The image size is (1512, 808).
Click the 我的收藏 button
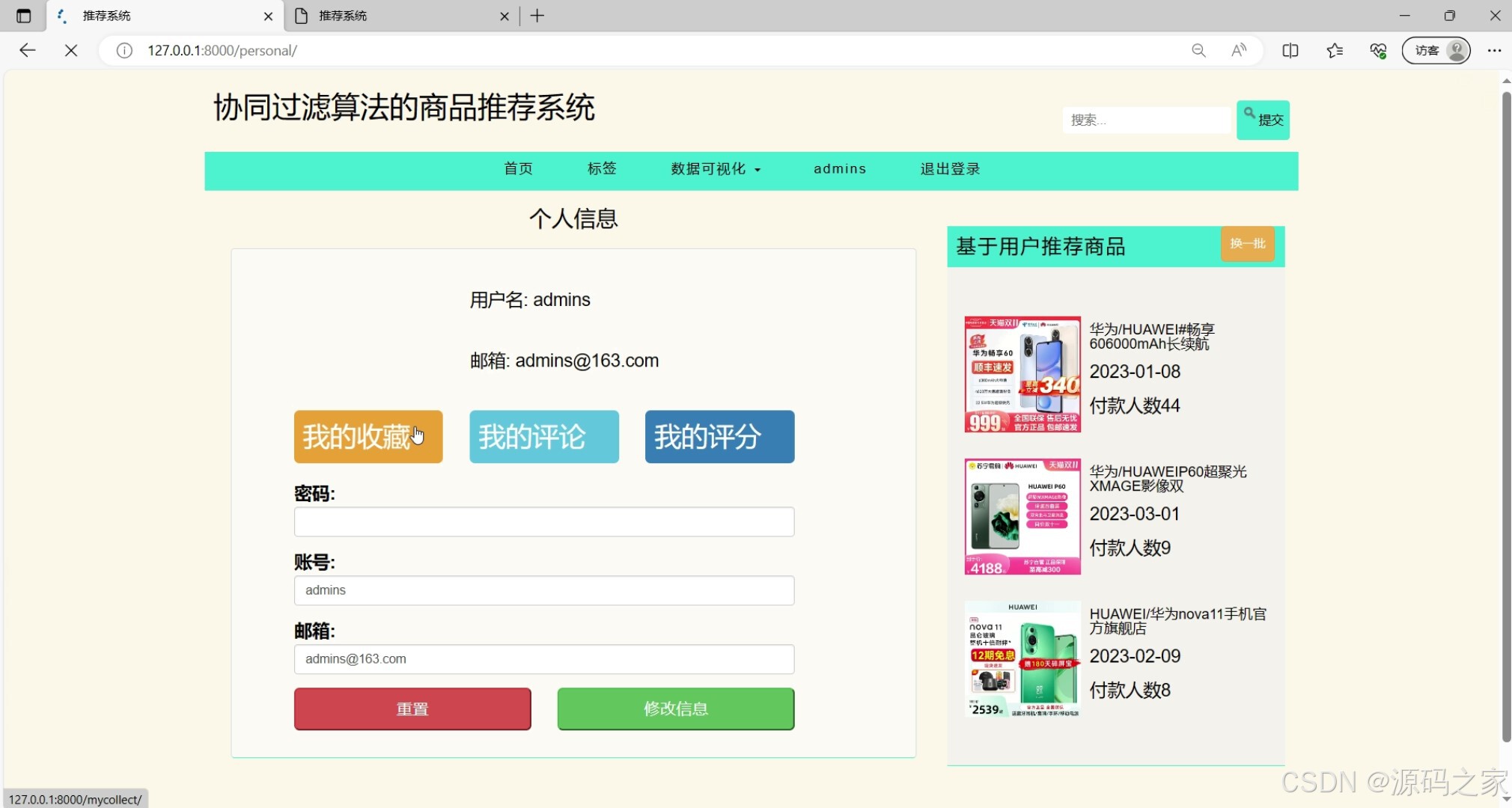pos(368,436)
